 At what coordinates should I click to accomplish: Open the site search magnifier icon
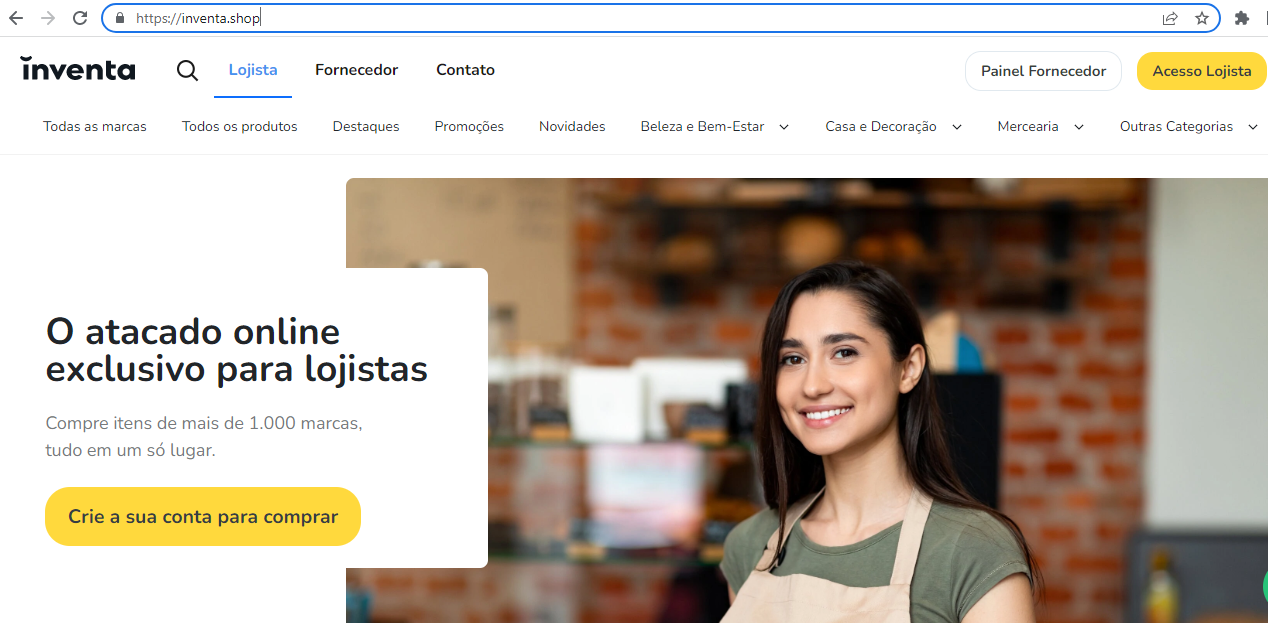coord(187,70)
